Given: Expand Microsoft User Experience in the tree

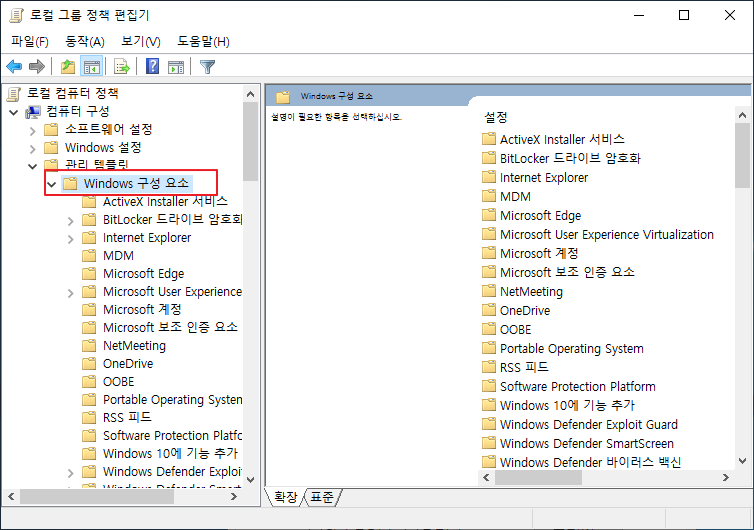Looking at the screenshot, I should click(71, 293).
